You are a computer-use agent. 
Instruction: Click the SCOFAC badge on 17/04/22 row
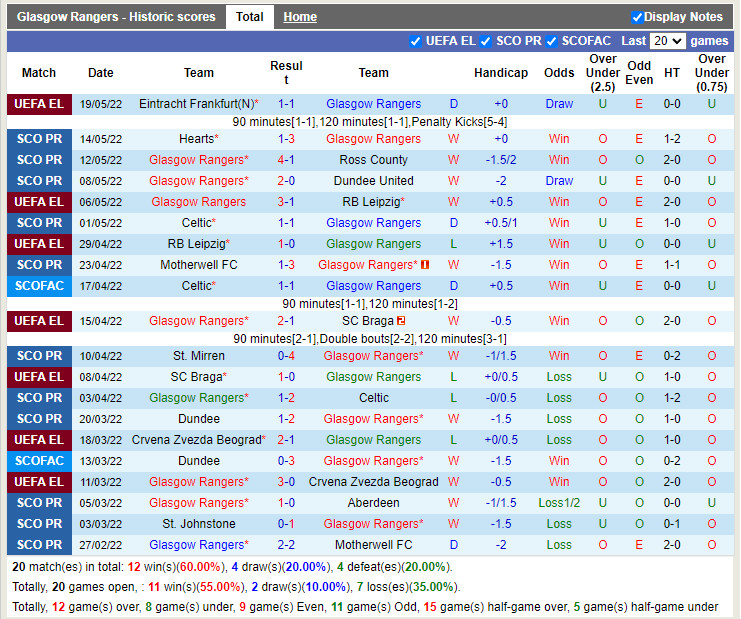coord(39,286)
